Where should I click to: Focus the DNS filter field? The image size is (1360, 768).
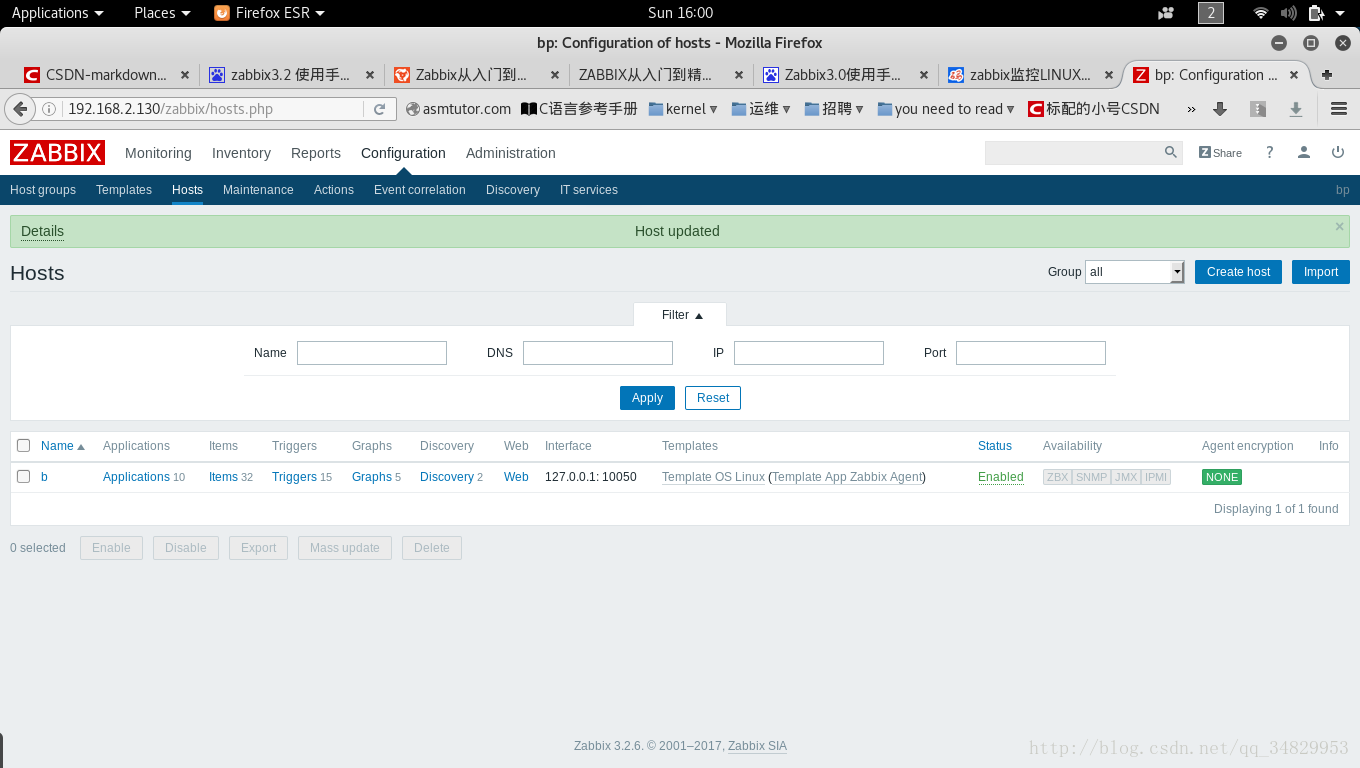pyautogui.click(x=598, y=353)
